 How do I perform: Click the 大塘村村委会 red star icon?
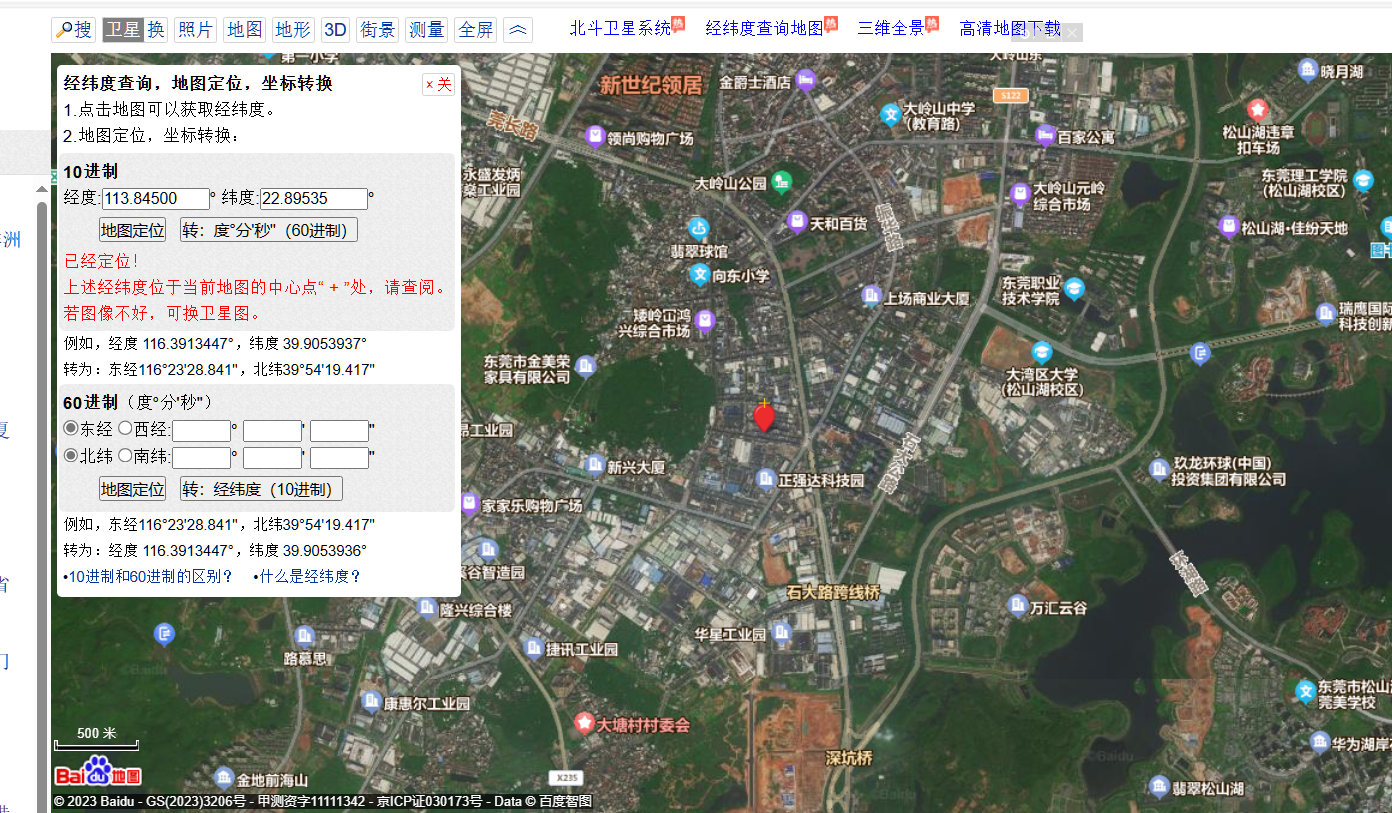pos(585,722)
